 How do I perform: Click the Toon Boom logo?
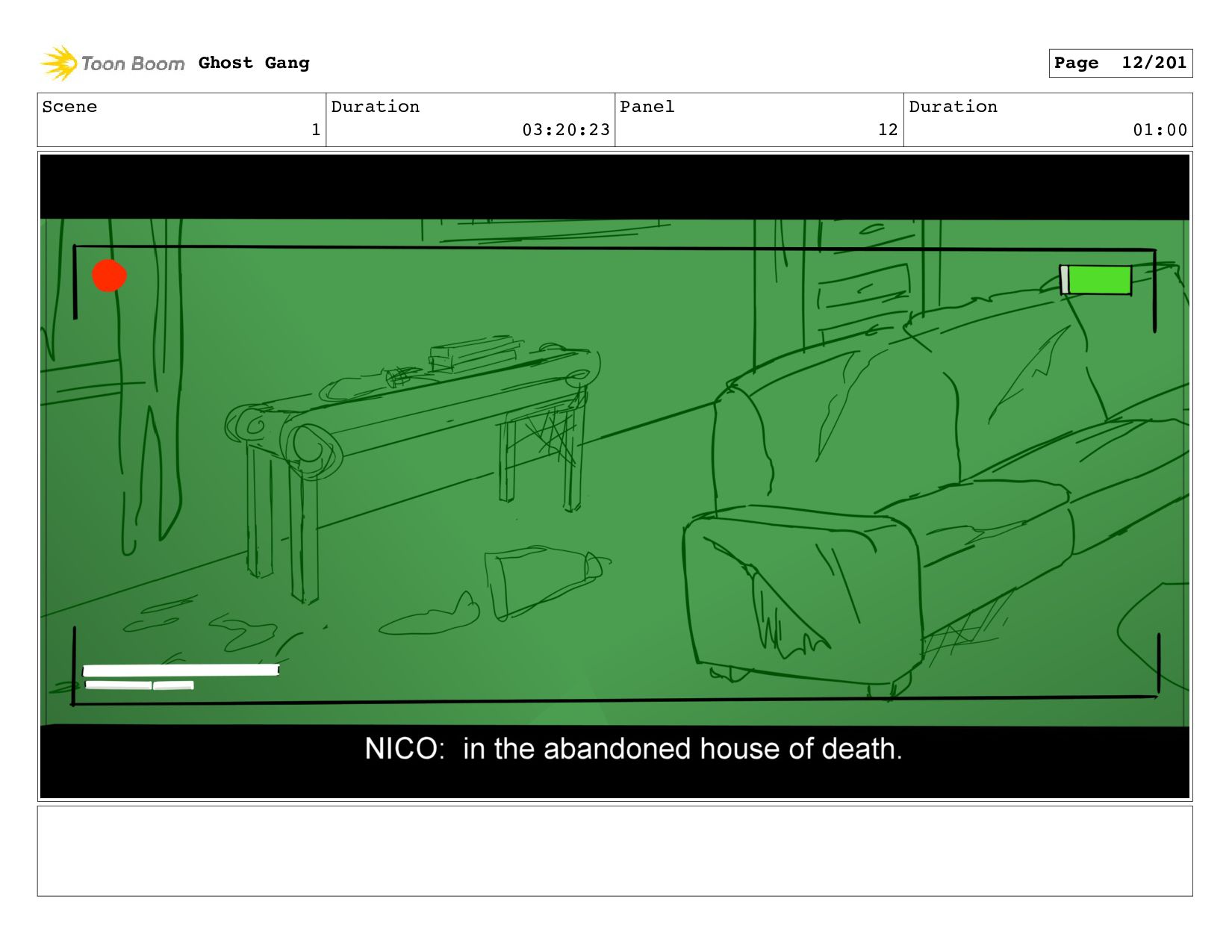point(112,63)
